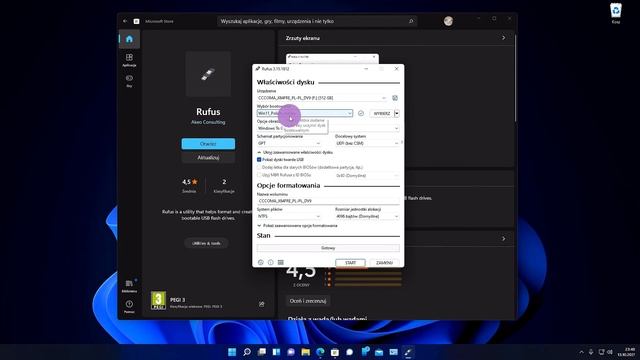The width and height of the screenshot is (640, 360).
Task: Open Opcje obrazu dropdown
Action: 328,128
